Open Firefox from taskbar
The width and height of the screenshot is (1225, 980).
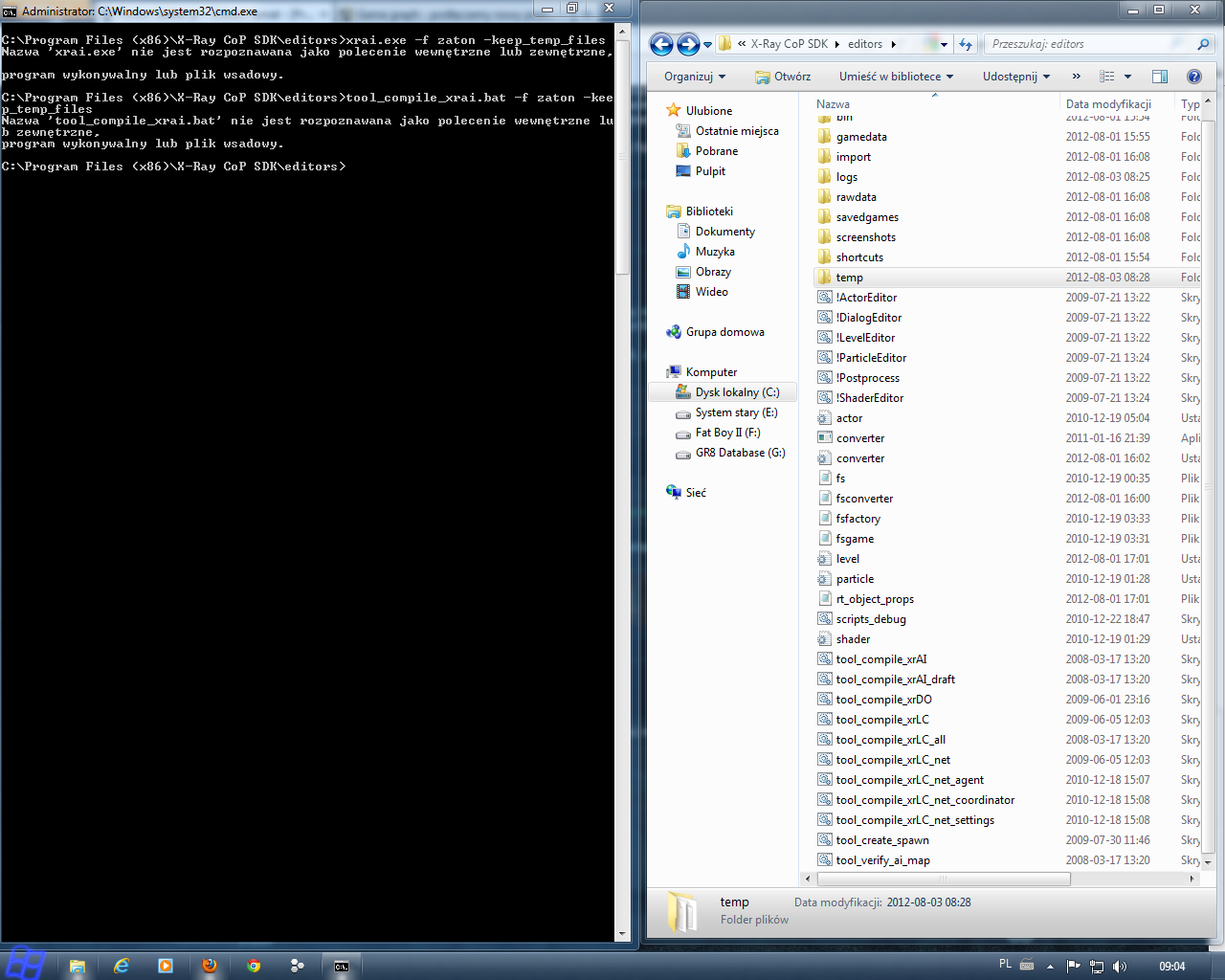pos(210,966)
